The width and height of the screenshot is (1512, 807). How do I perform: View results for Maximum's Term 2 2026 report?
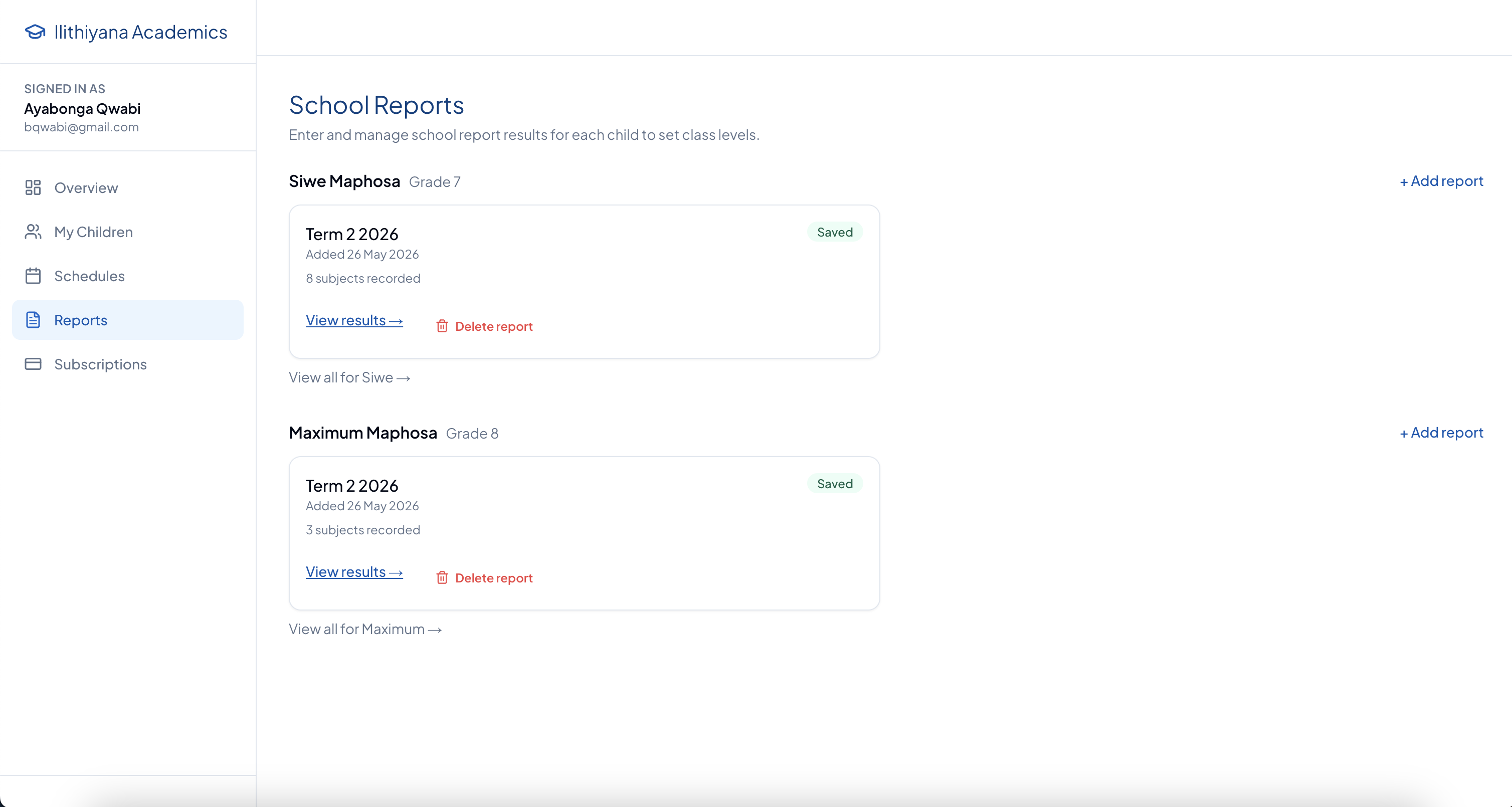(x=354, y=572)
